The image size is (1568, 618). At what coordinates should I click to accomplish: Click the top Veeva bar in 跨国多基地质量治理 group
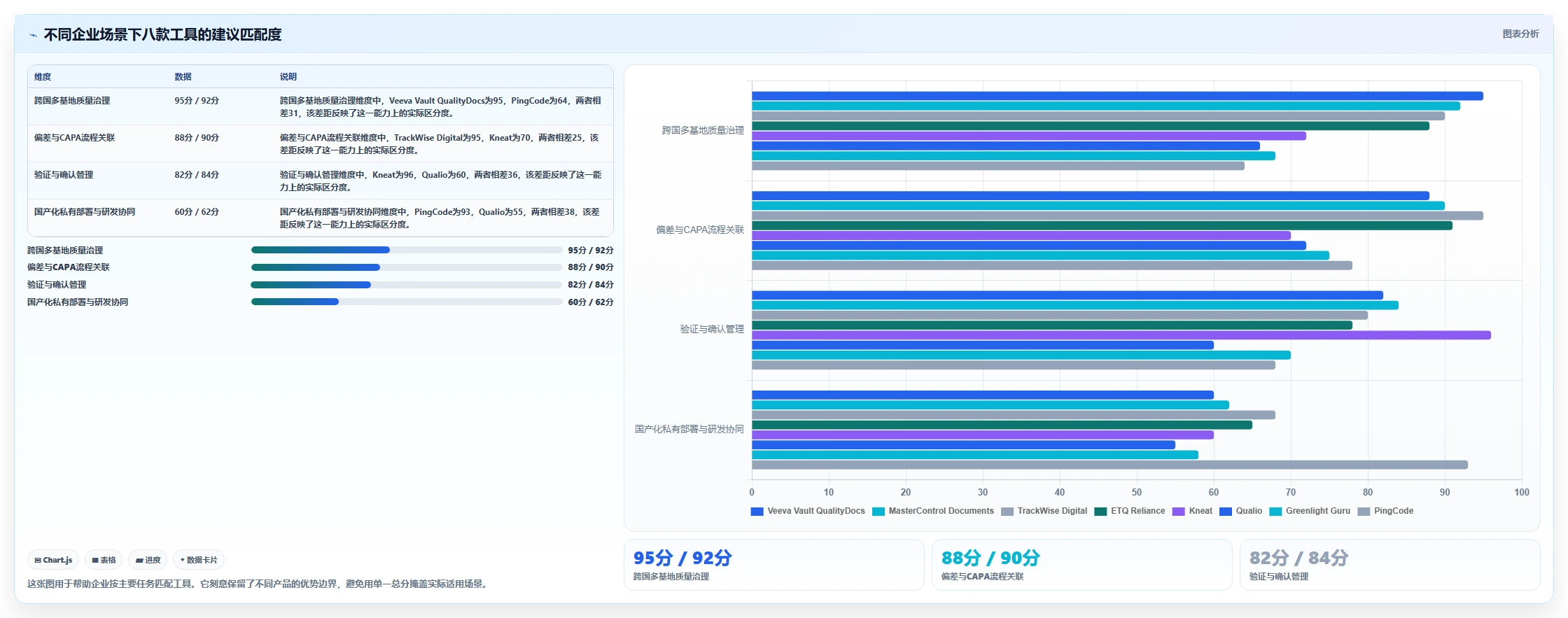[x=1118, y=96]
